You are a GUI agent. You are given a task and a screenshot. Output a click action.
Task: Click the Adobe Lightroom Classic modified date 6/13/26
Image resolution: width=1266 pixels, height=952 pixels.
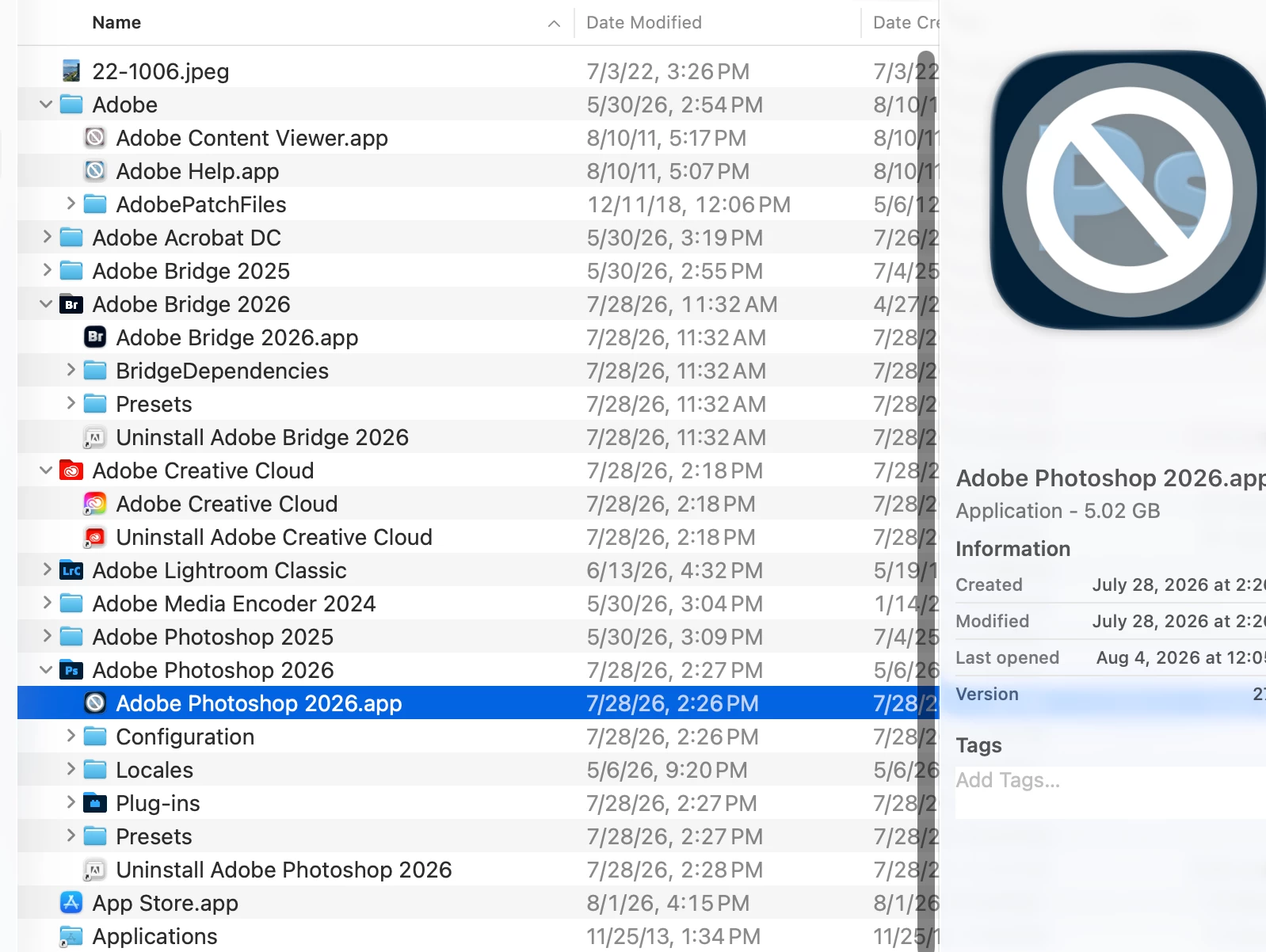click(x=675, y=570)
